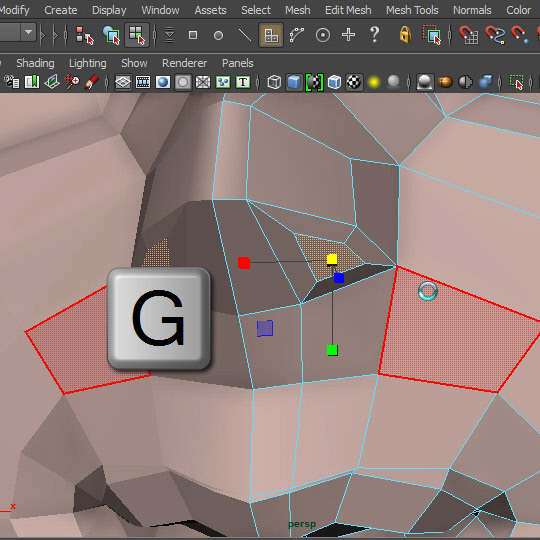Open the Normals menu
This screenshot has height=540, width=540.
coord(472,10)
